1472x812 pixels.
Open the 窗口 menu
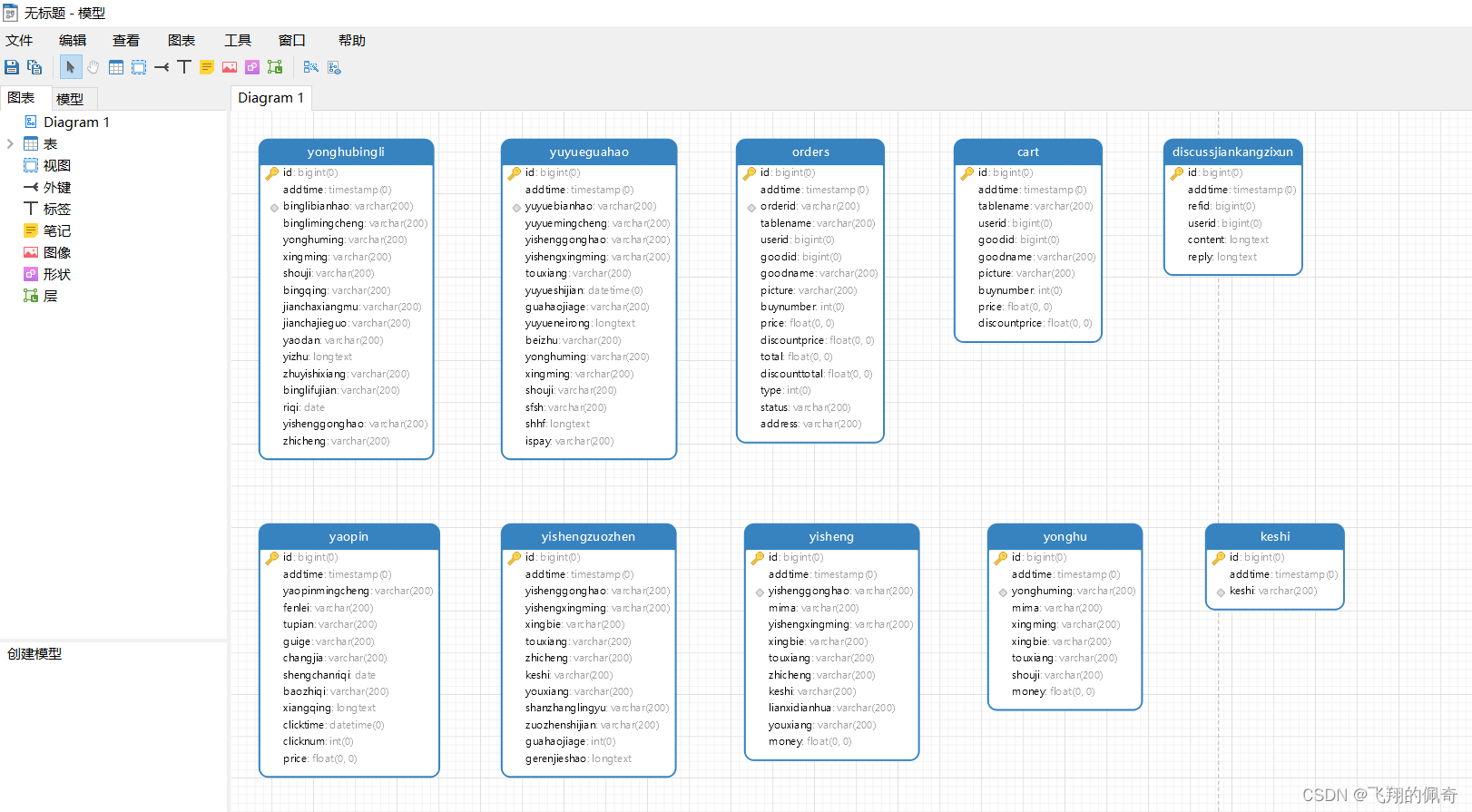[x=292, y=40]
